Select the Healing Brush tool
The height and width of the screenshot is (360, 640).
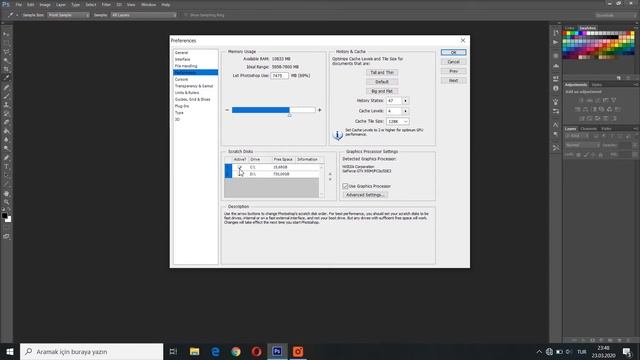pyautogui.click(x=7, y=87)
